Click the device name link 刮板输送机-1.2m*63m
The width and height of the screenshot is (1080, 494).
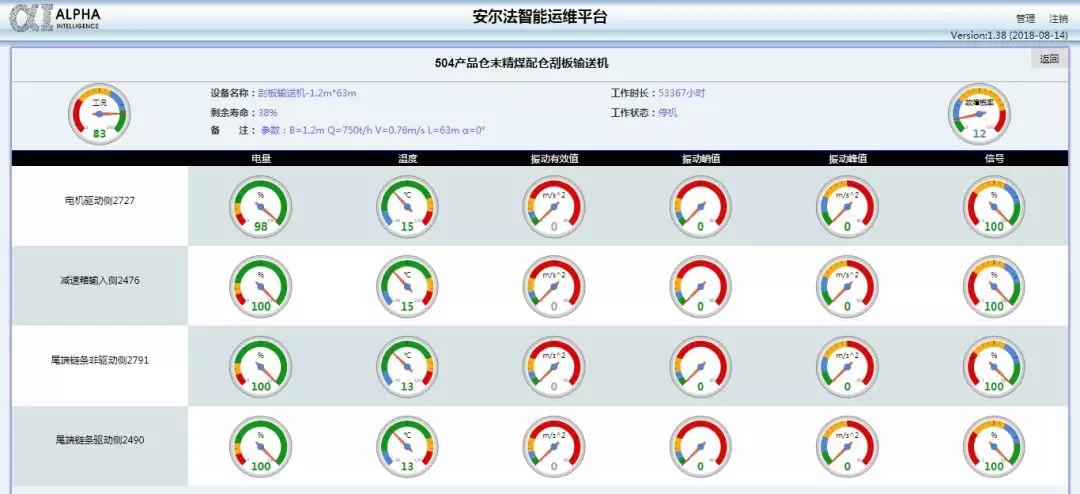(307, 93)
